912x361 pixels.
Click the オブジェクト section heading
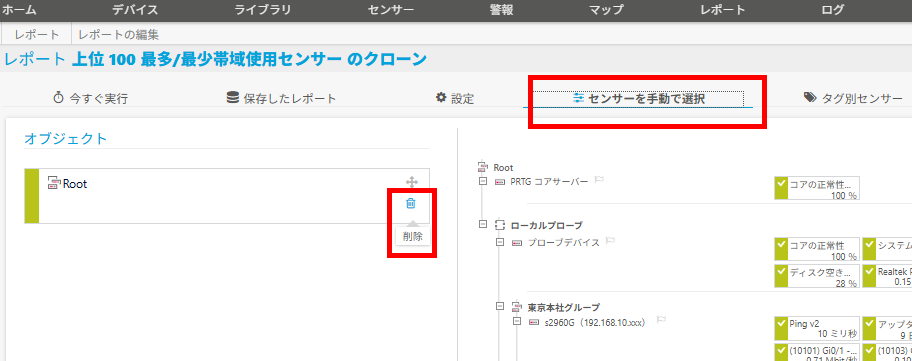click(x=66, y=138)
